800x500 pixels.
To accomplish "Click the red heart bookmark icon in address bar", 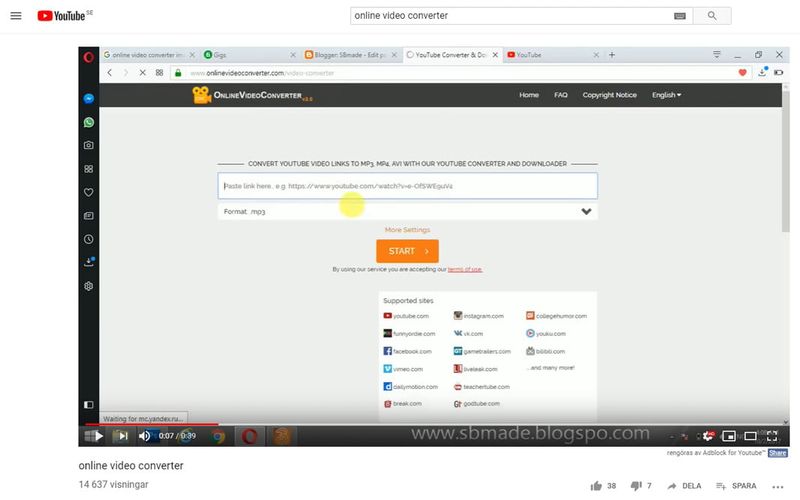I will 742,73.
